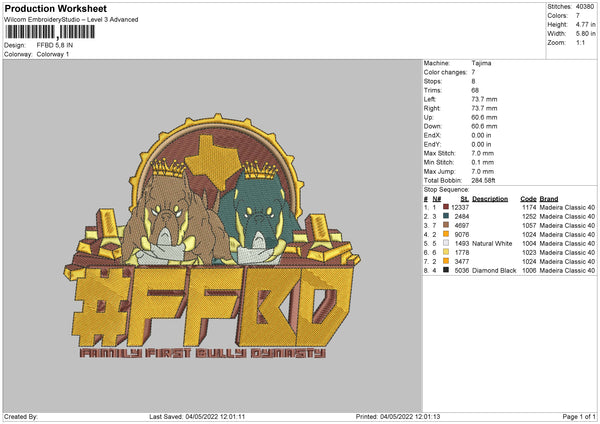
Task: Select the stitch count 9076
Action: 462,235
